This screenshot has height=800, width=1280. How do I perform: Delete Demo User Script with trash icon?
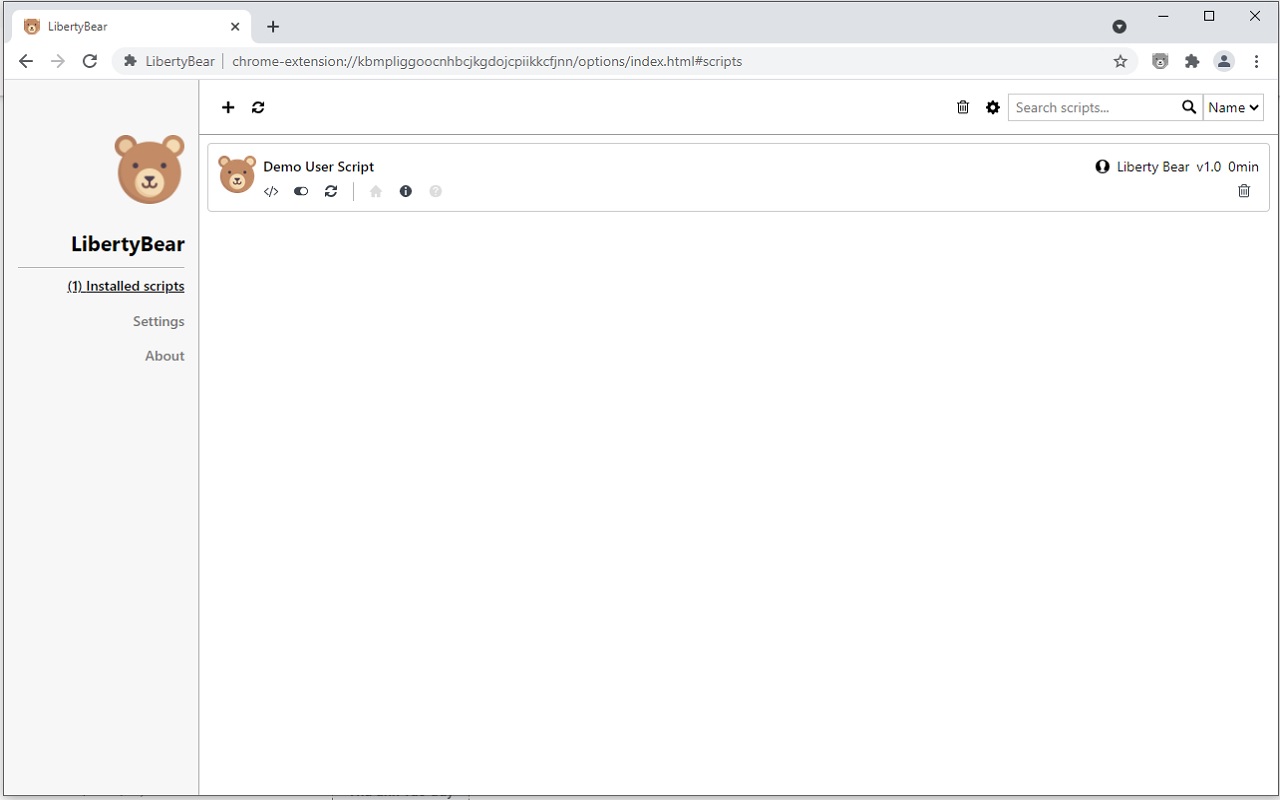pyautogui.click(x=1244, y=191)
